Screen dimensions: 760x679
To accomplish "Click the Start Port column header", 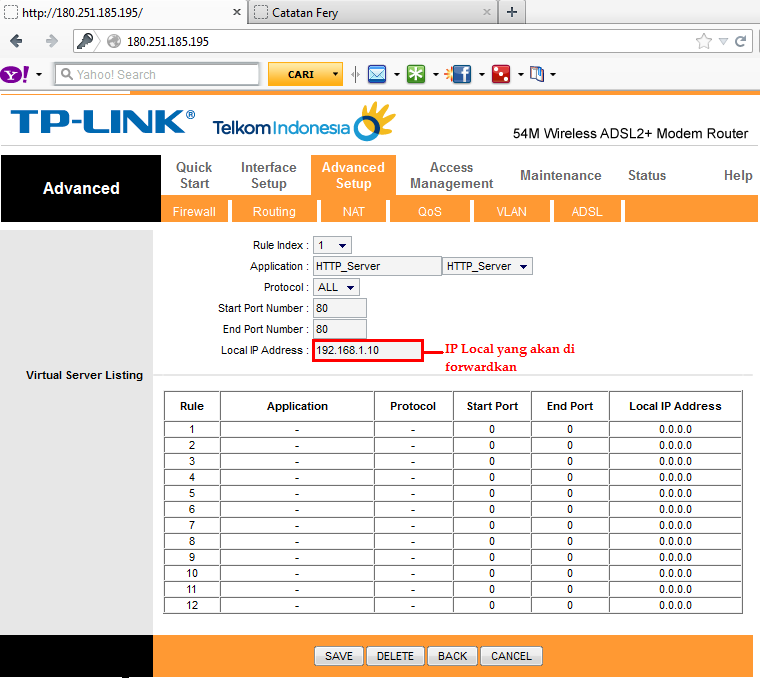I will click(x=492, y=406).
